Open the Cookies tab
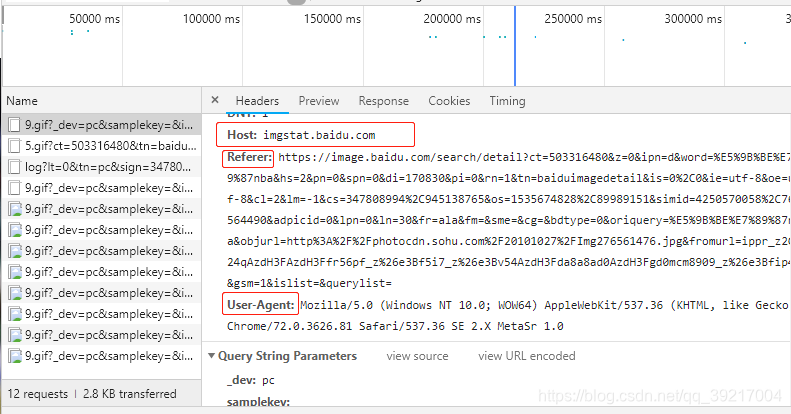 [449, 101]
